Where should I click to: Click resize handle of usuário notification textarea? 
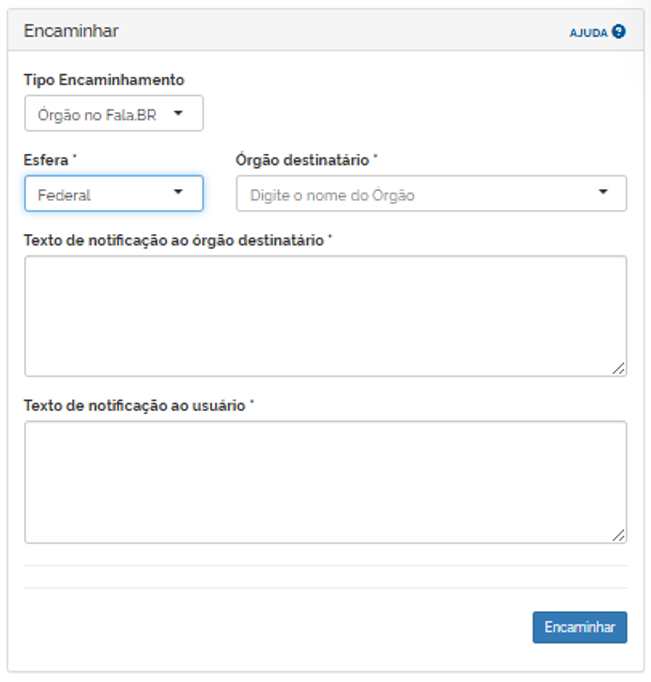(619, 535)
